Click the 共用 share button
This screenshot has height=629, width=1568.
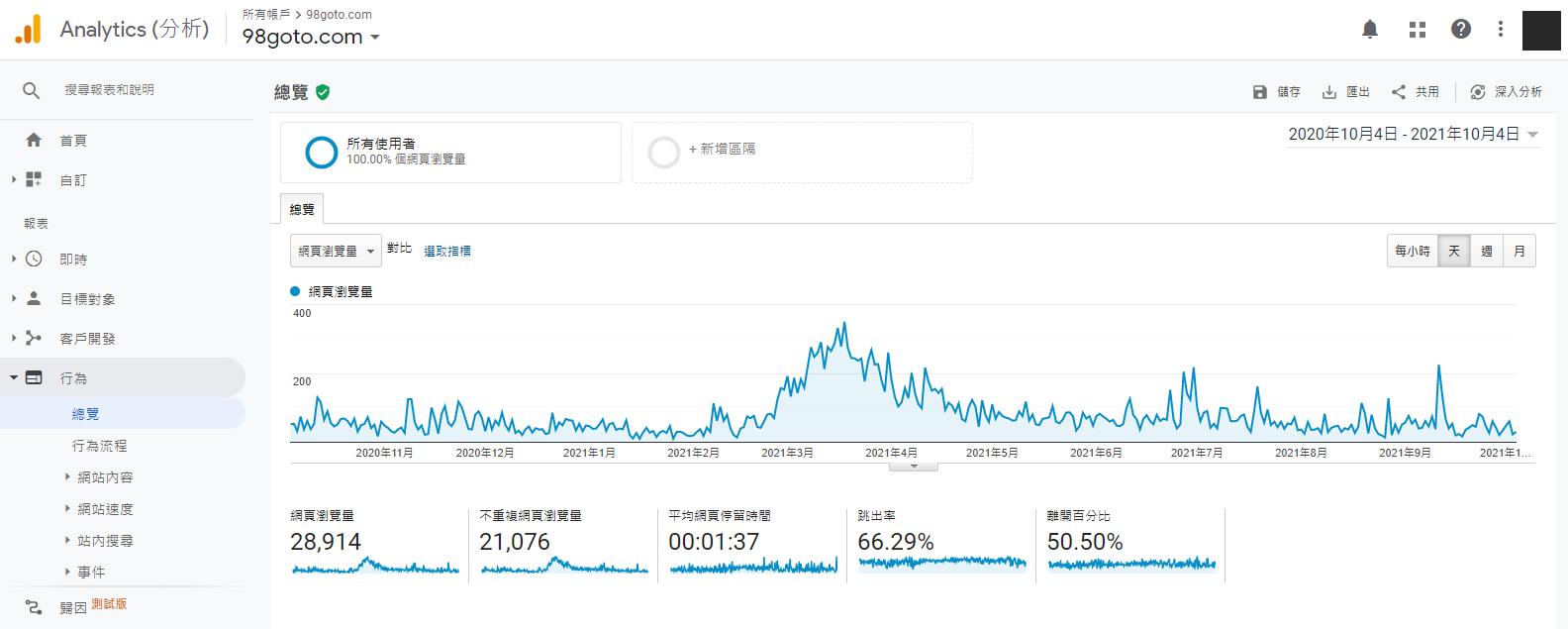1416,92
